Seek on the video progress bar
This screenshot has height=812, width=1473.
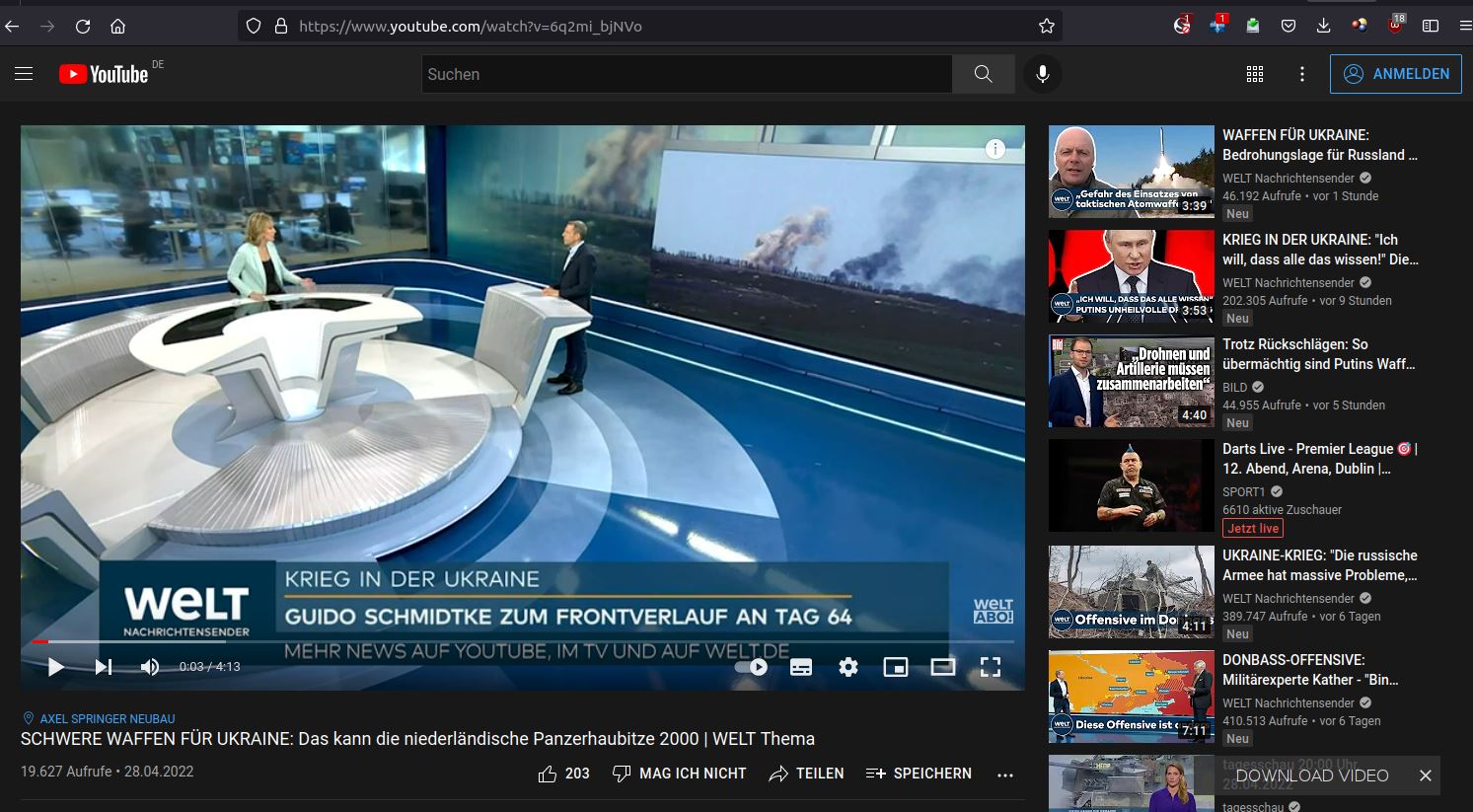point(523,641)
